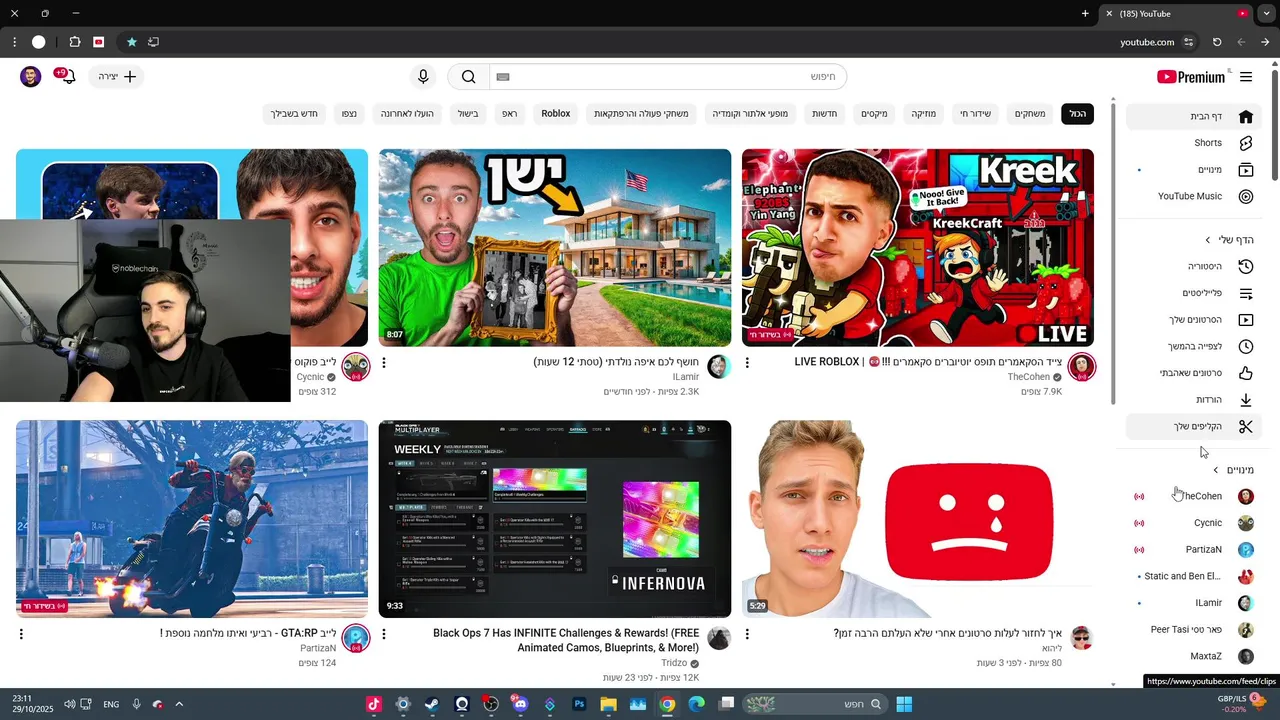Open TheCohen channel avatar under live video
The width and height of the screenshot is (1280, 720).
click(x=1082, y=367)
